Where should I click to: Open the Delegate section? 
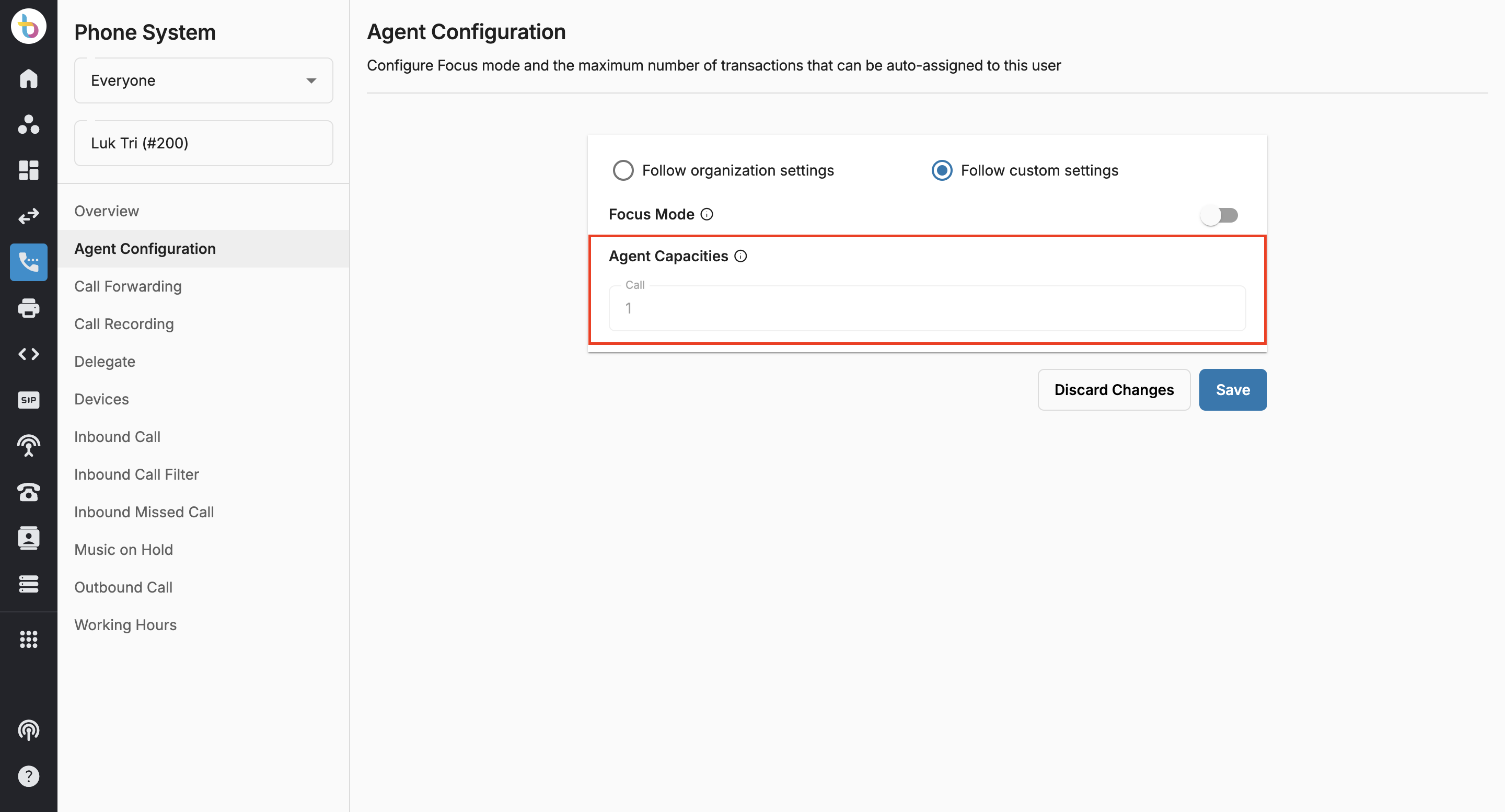[203, 362]
